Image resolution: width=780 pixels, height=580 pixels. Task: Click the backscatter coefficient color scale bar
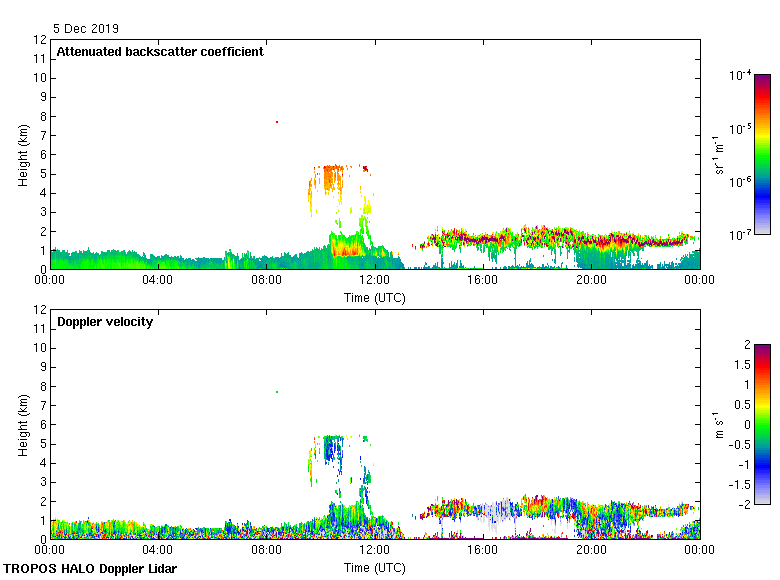tap(761, 153)
